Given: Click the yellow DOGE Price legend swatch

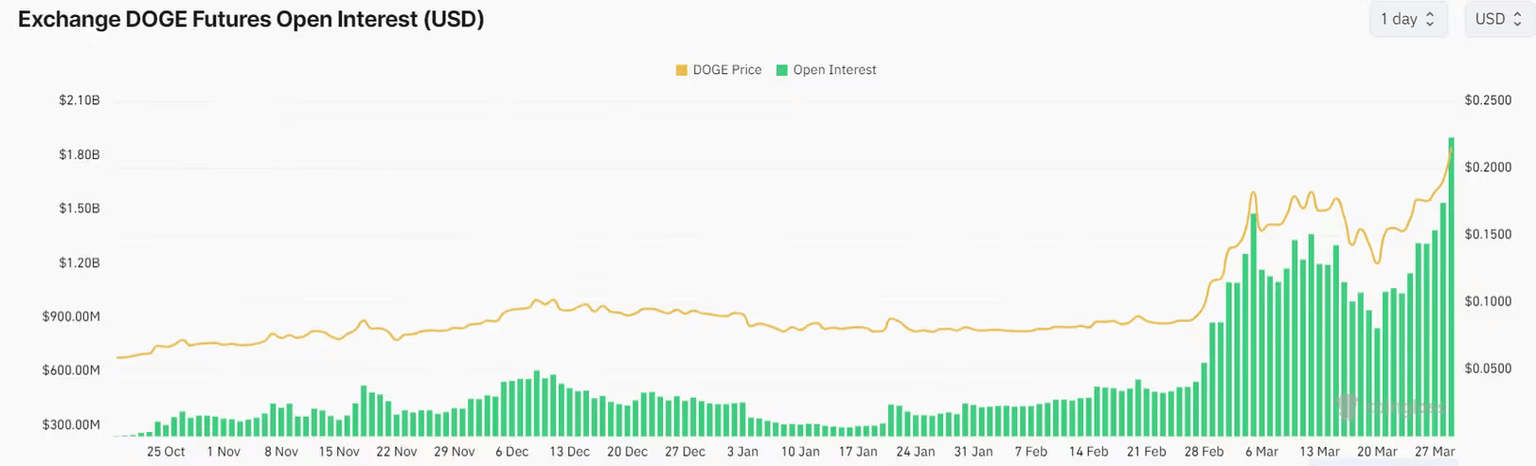Looking at the screenshot, I should 682,70.
